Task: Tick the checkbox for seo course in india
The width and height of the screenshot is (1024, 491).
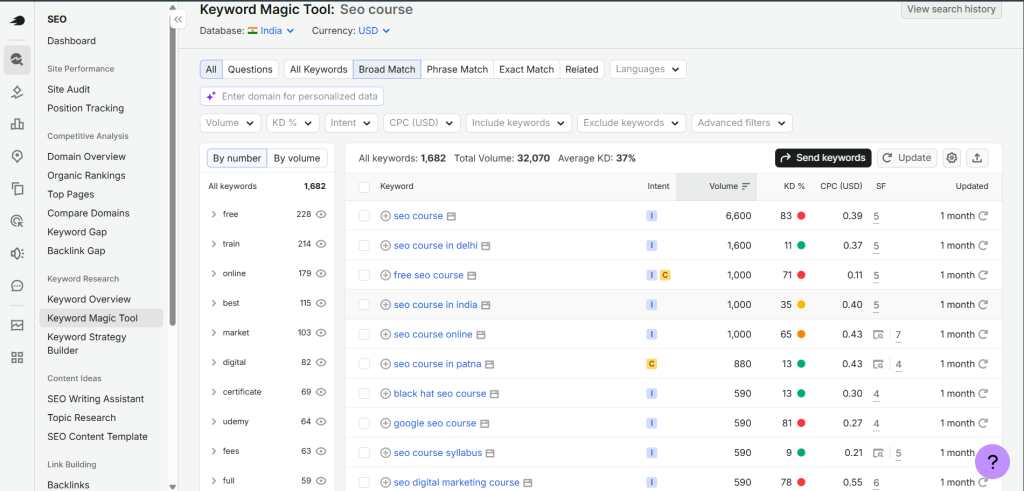Action: click(x=364, y=305)
